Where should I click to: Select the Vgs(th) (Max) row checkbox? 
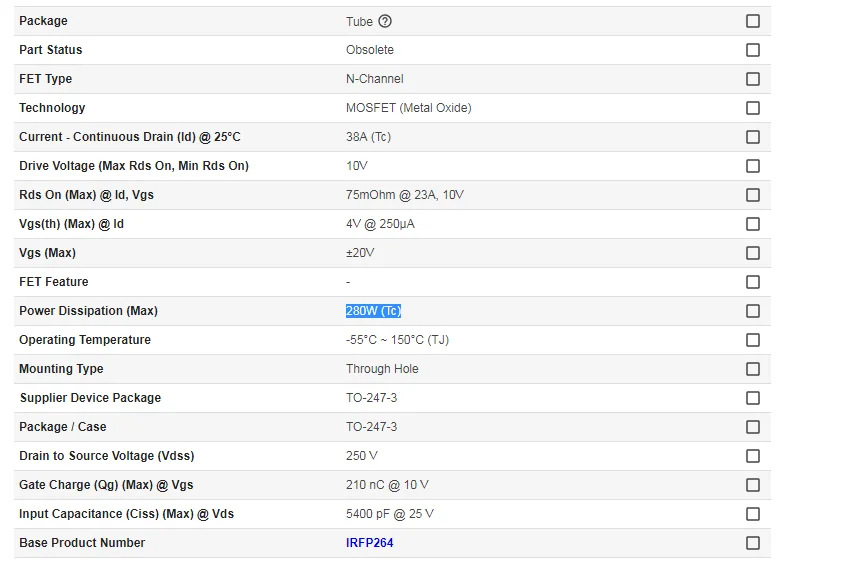[753, 224]
